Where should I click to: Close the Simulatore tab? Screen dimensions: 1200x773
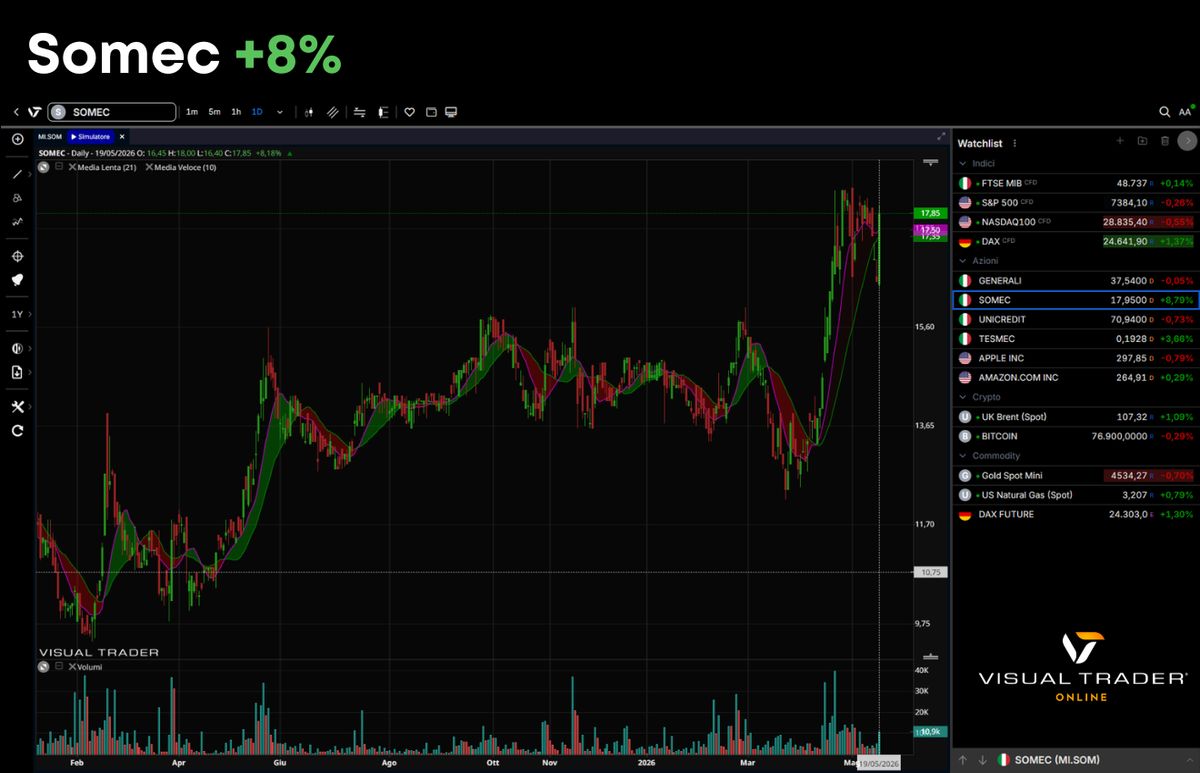(x=122, y=136)
